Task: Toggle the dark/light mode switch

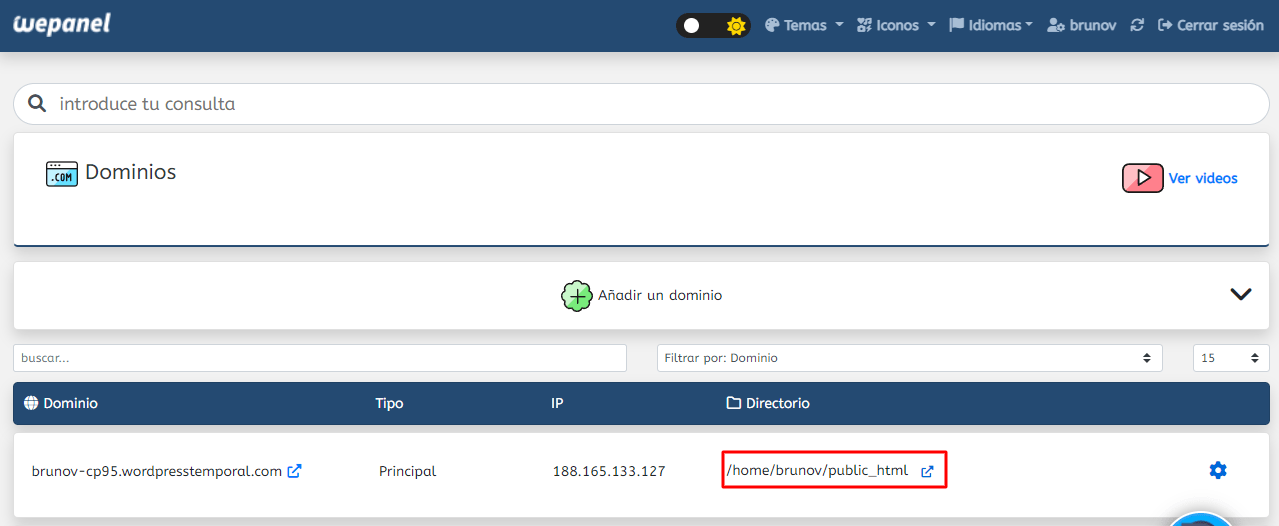Action: pyautogui.click(x=713, y=26)
